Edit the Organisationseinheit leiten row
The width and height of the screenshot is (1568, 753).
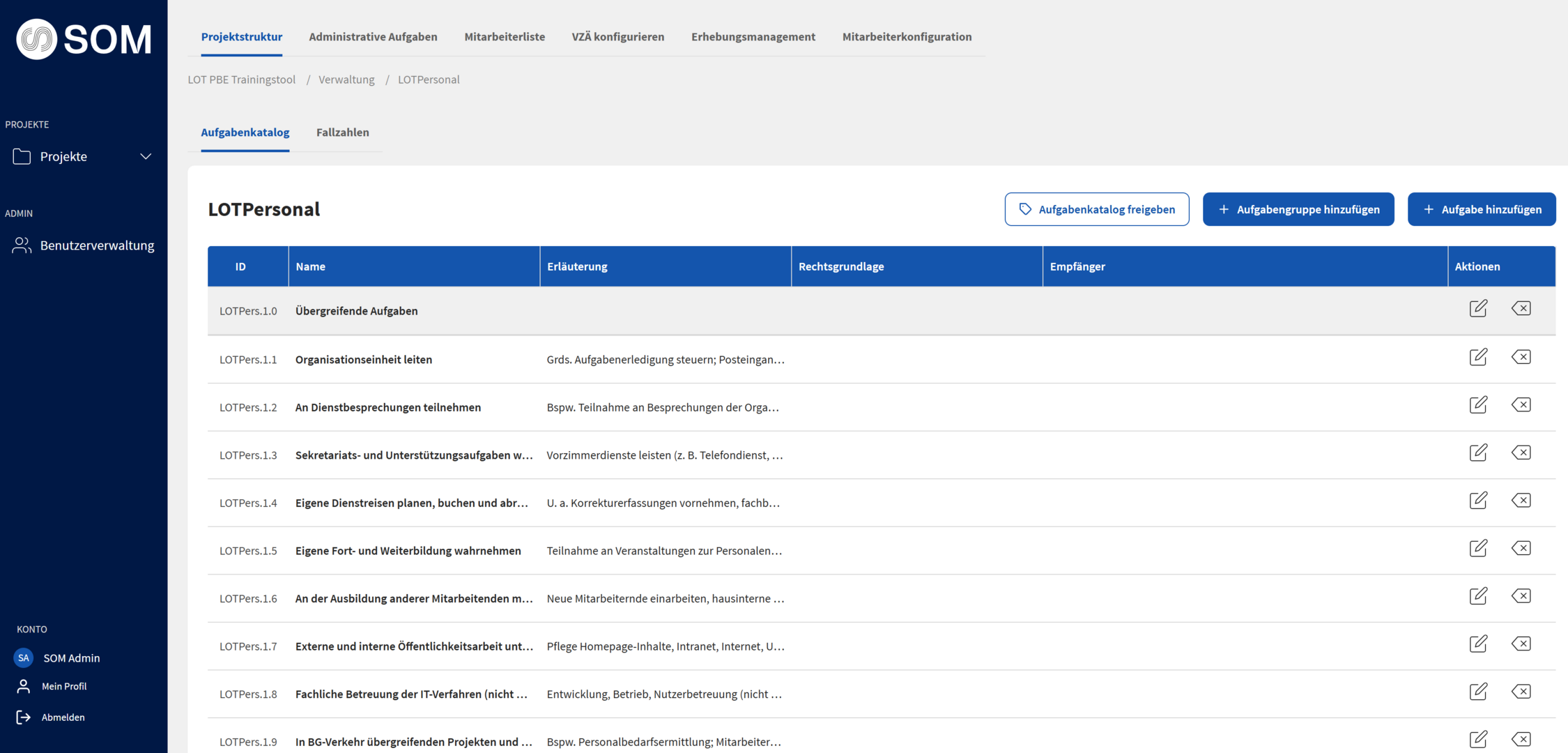[x=1478, y=358]
